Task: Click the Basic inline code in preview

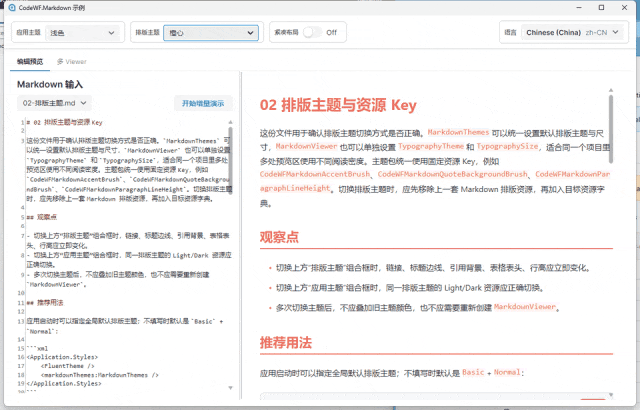Action: [x=473, y=372]
